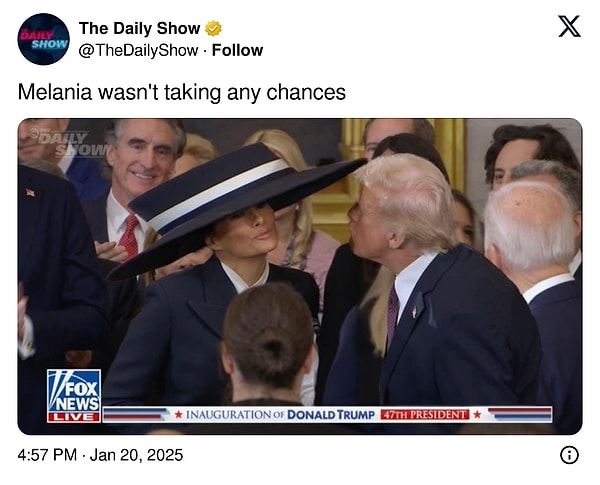The height and width of the screenshot is (485, 600).
Task: Click the flag lapel pin on left suit
Action: (31, 193)
